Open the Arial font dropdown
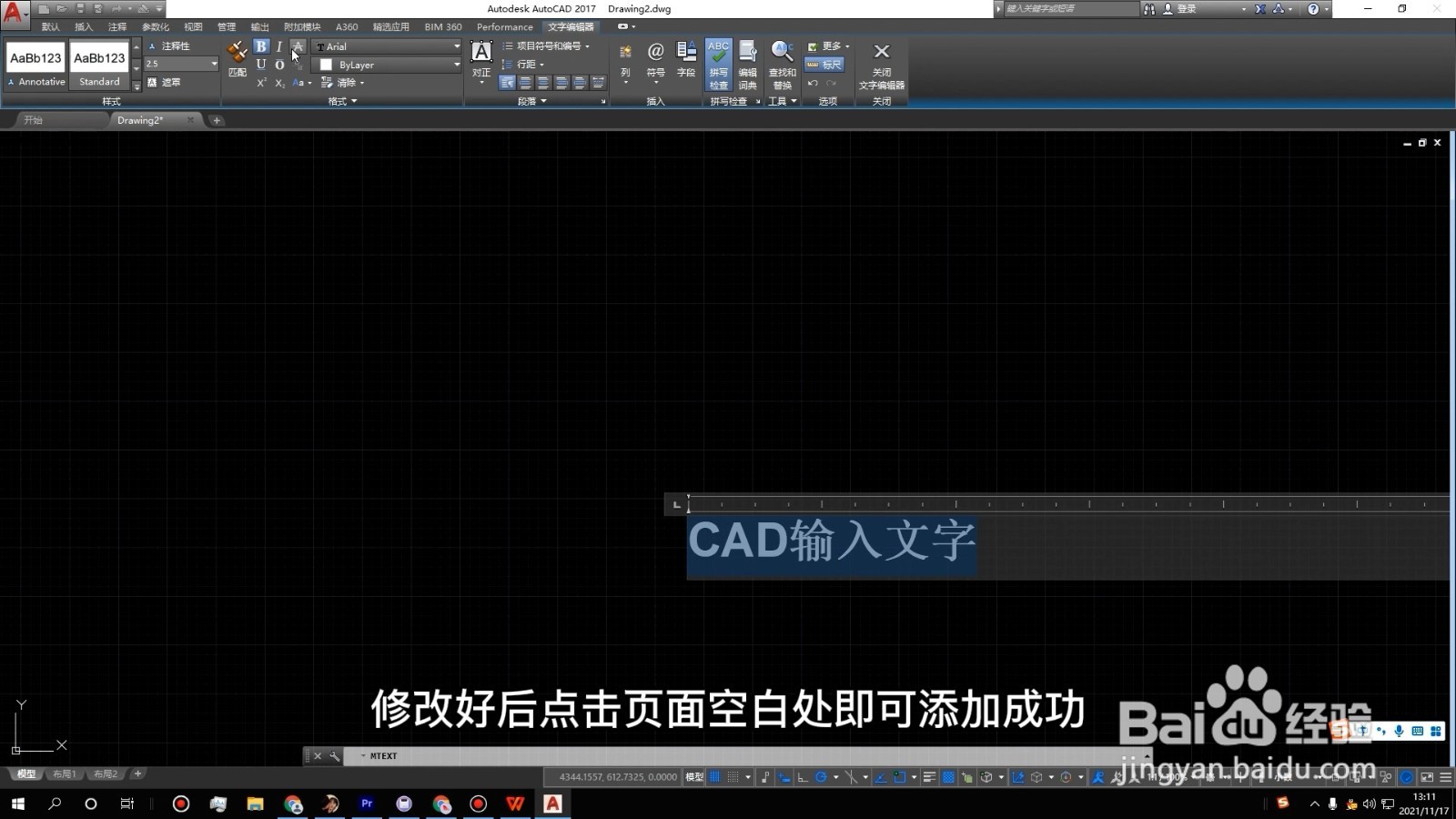 387,46
